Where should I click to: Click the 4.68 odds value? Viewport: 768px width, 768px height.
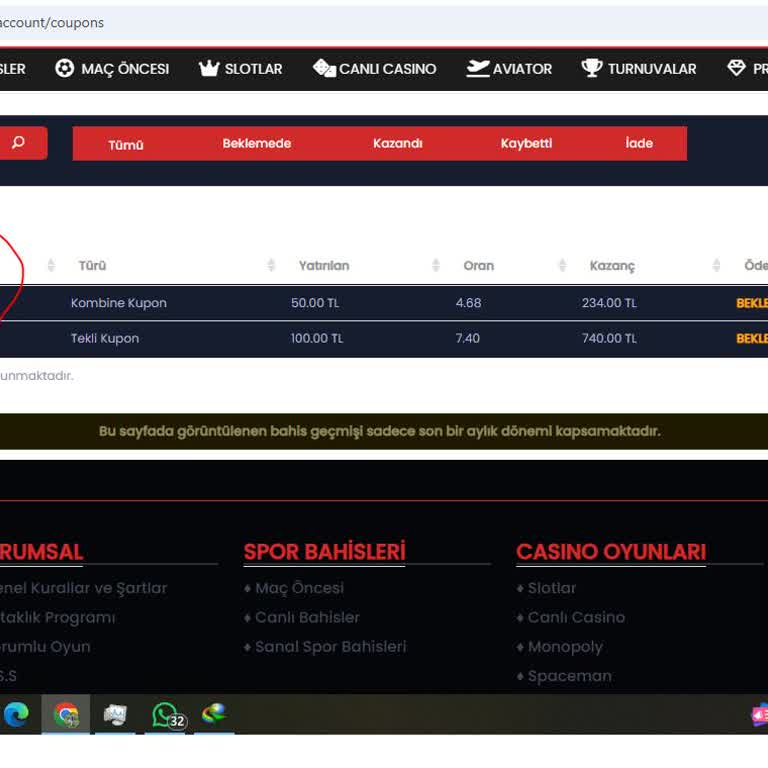(x=468, y=303)
